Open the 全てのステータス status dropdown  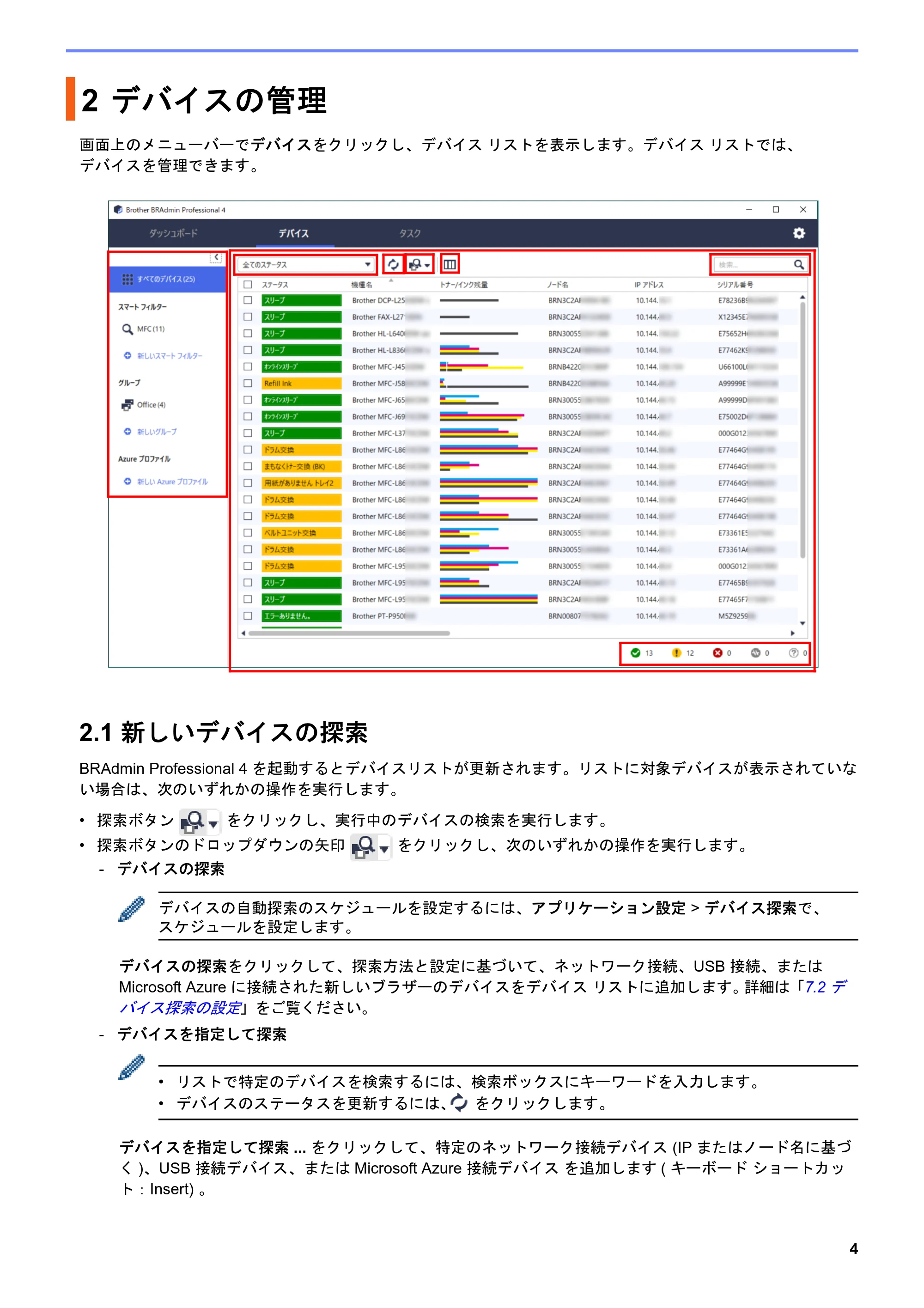point(306,264)
